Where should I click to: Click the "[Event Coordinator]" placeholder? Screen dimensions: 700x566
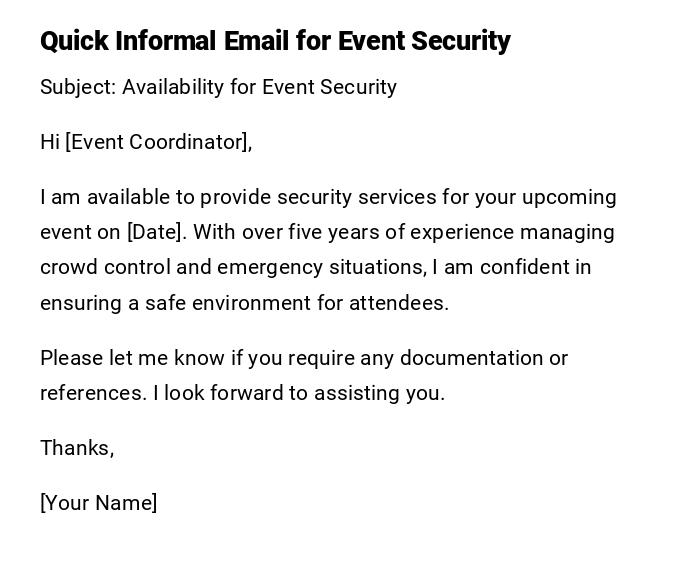pos(156,142)
